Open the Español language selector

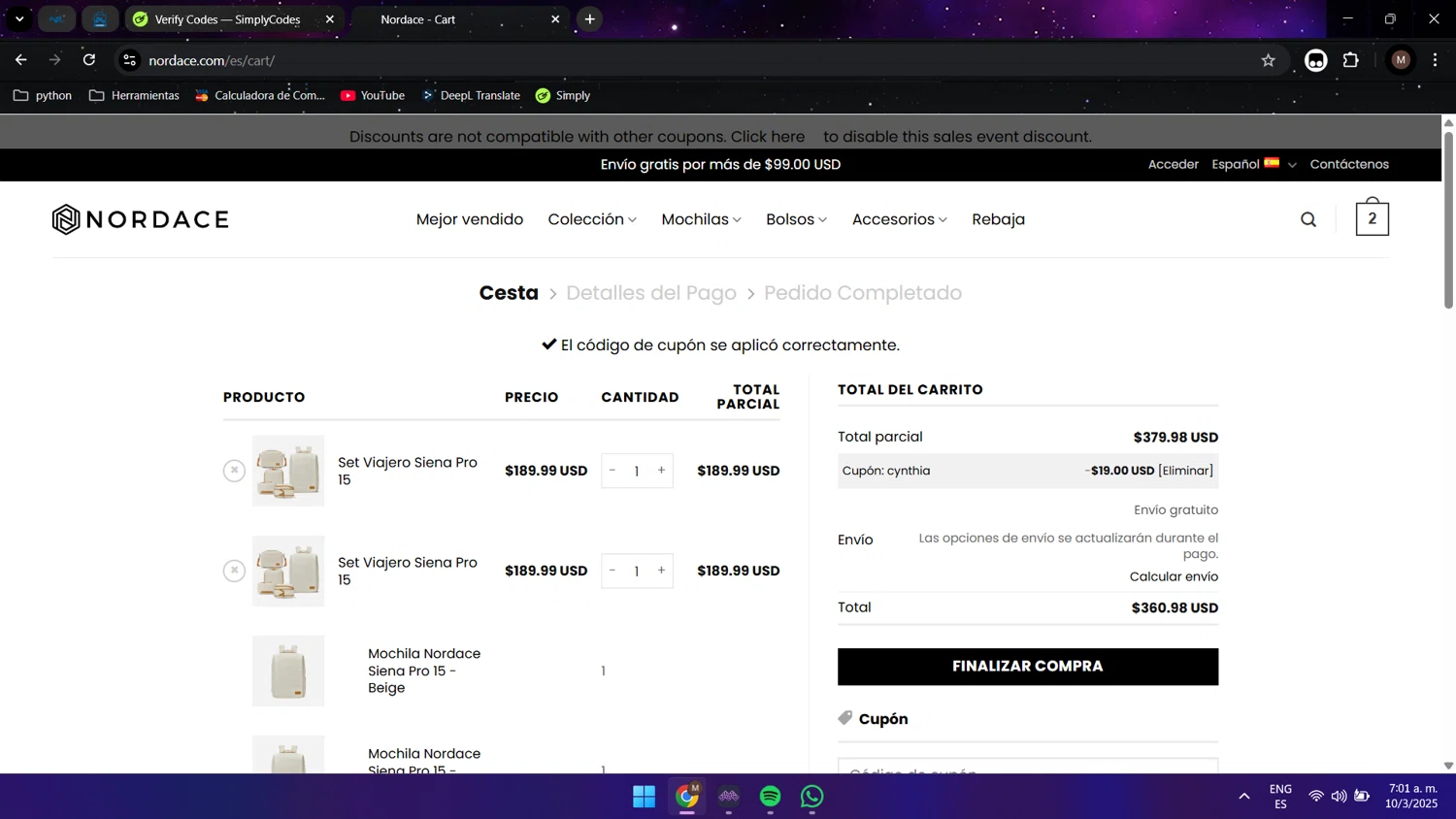(1253, 164)
